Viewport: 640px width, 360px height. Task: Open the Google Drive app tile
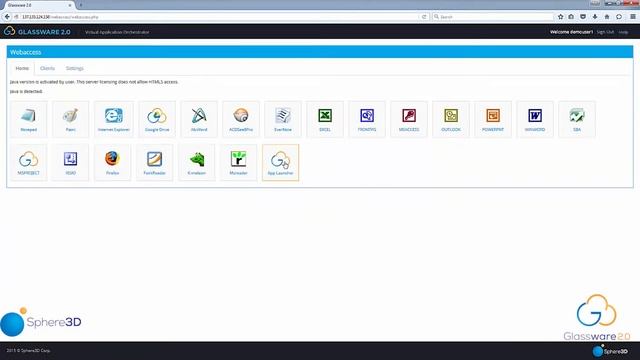tap(157, 119)
